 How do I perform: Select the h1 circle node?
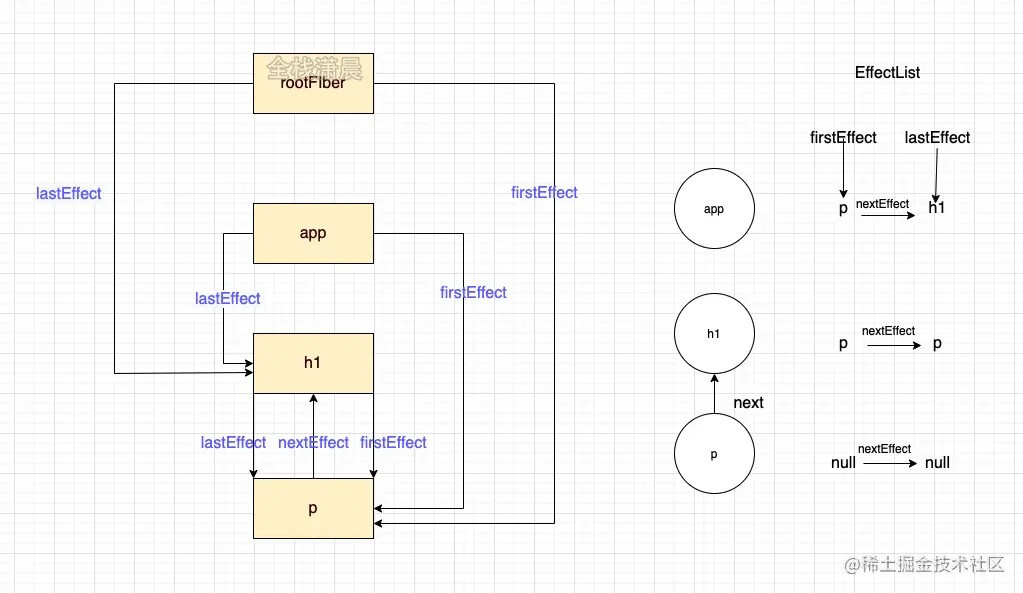(x=713, y=334)
